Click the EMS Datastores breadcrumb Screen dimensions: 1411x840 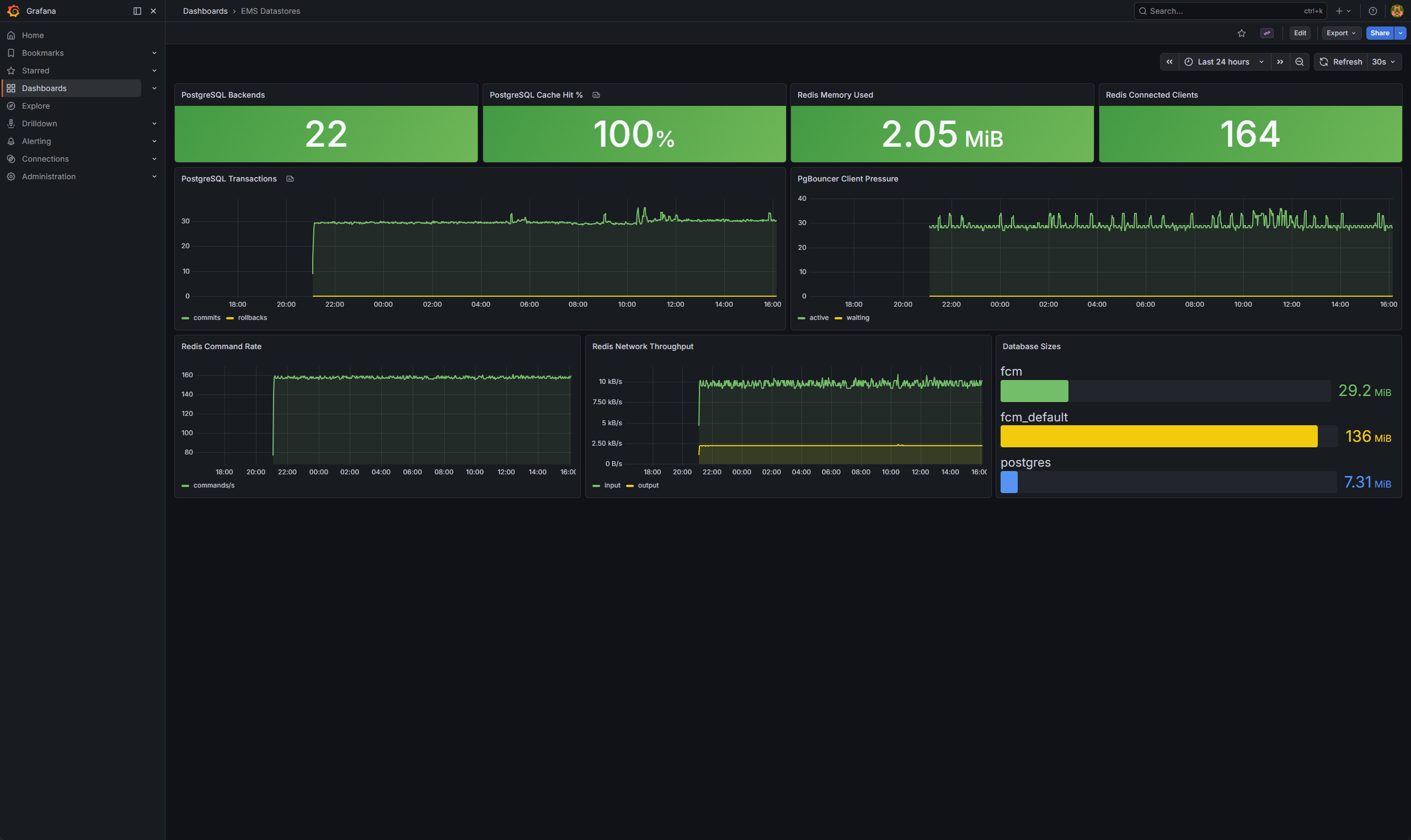pyautogui.click(x=270, y=10)
